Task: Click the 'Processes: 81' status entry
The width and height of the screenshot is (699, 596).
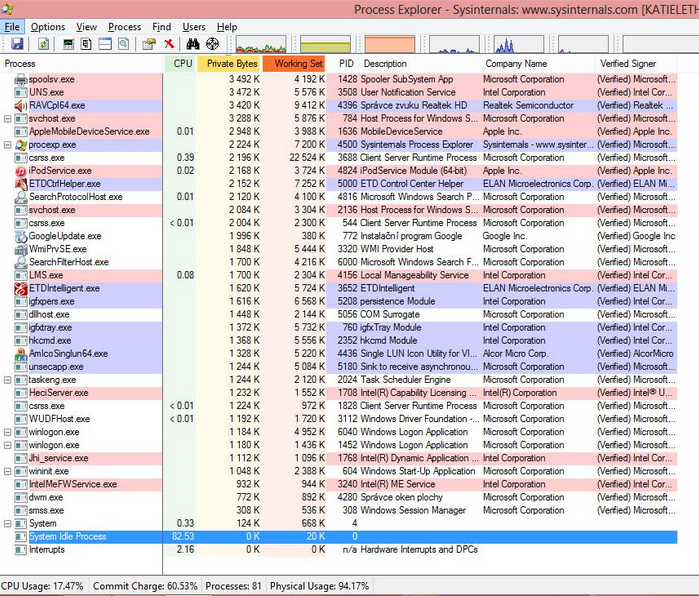Action: click(x=233, y=586)
